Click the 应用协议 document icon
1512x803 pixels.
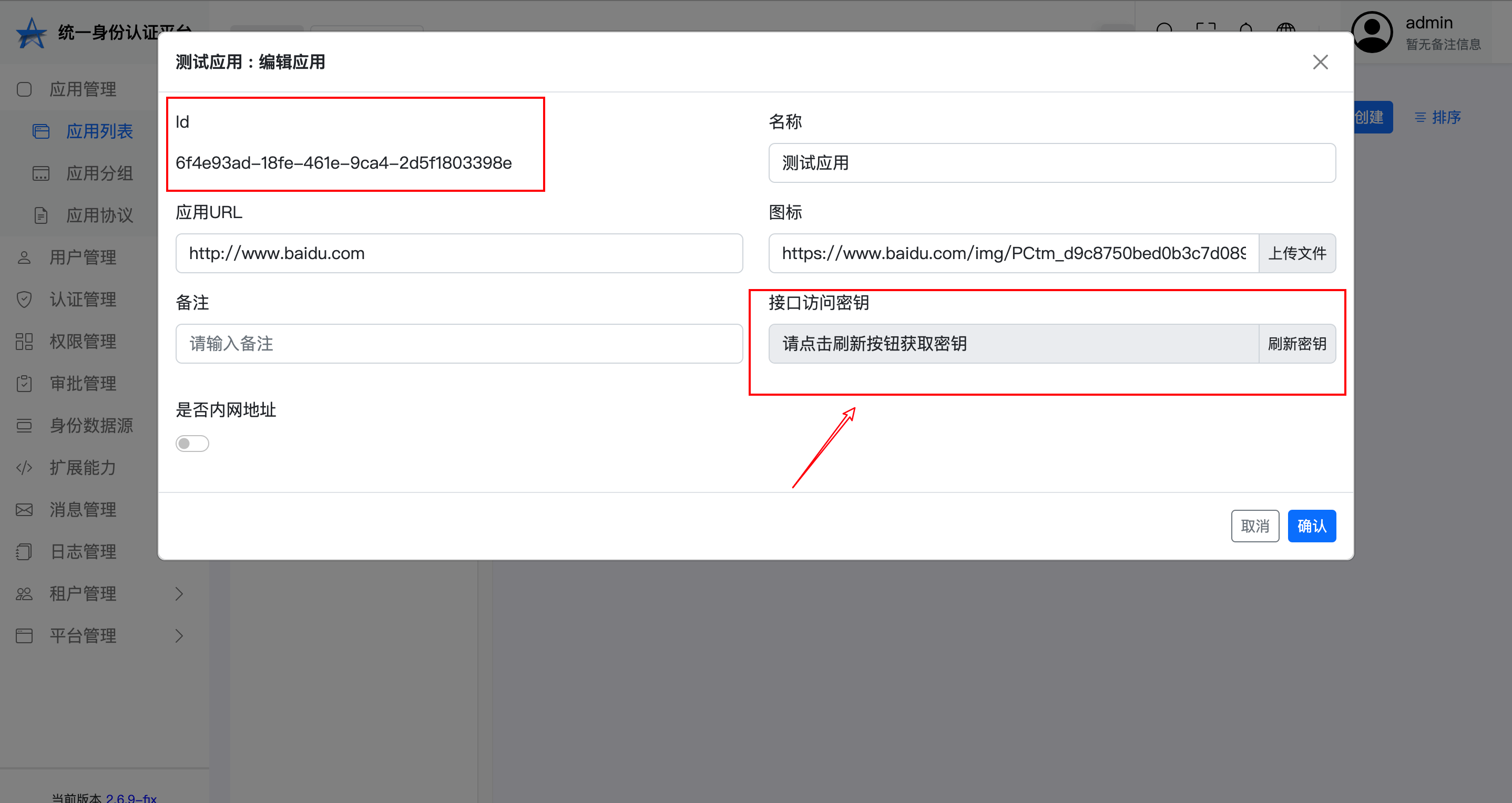40,215
